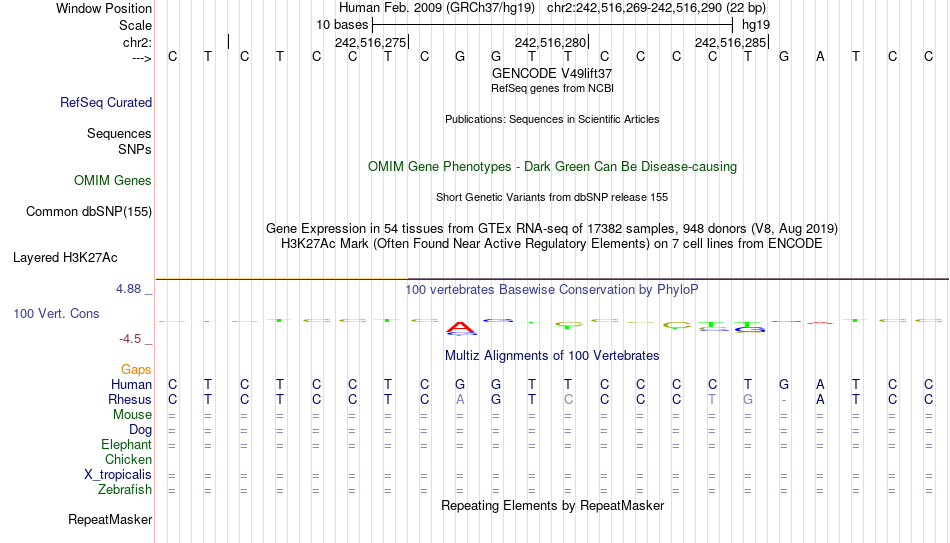
Task: Select the X_tropicalis alignment row label
Action: click(x=118, y=475)
